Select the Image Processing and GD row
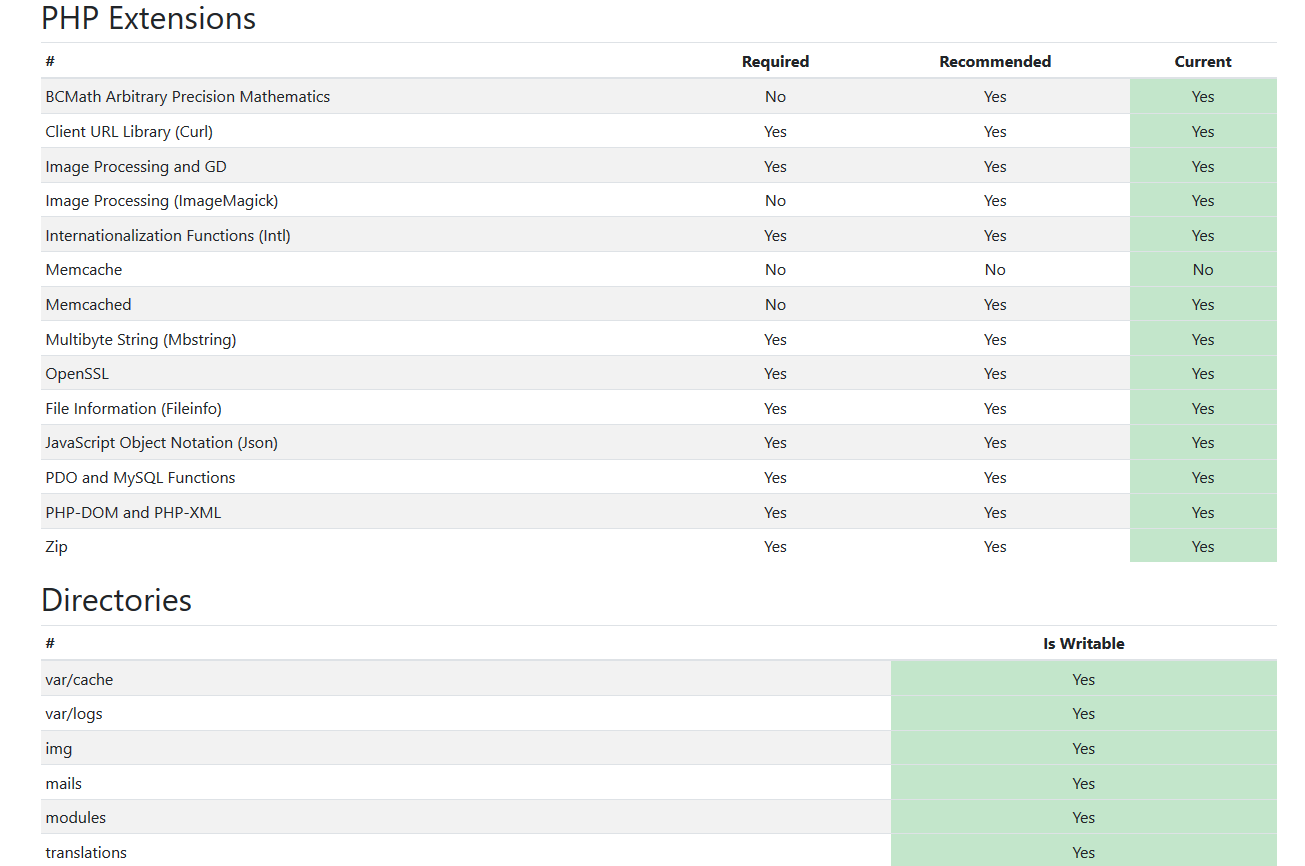Viewport: 1305px width, 866px height. (x=136, y=166)
